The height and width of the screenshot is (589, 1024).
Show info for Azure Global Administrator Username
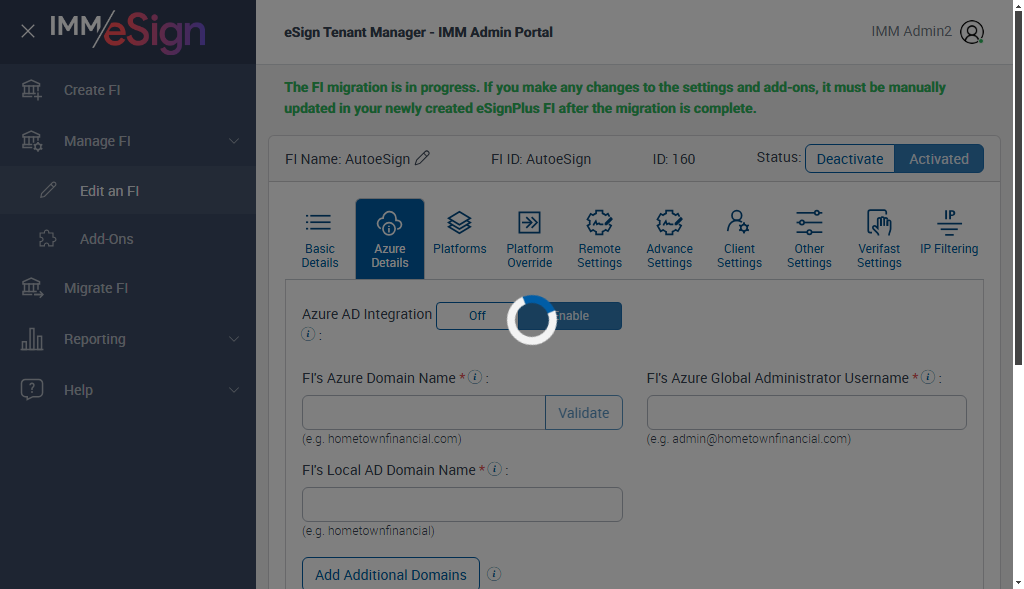(927, 377)
